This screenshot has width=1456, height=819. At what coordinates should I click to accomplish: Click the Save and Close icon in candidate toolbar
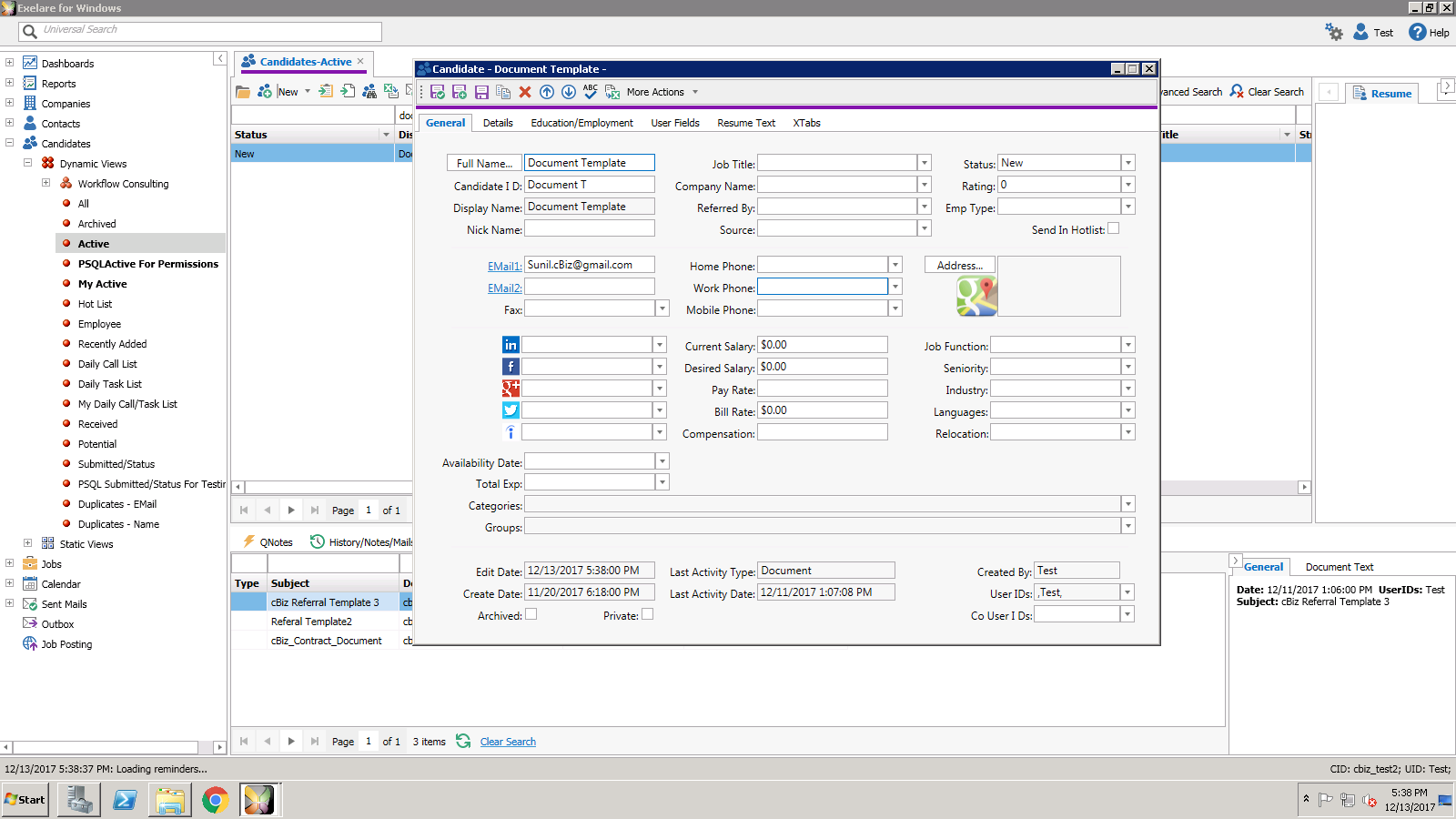pyautogui.click(x=438, y=92)
